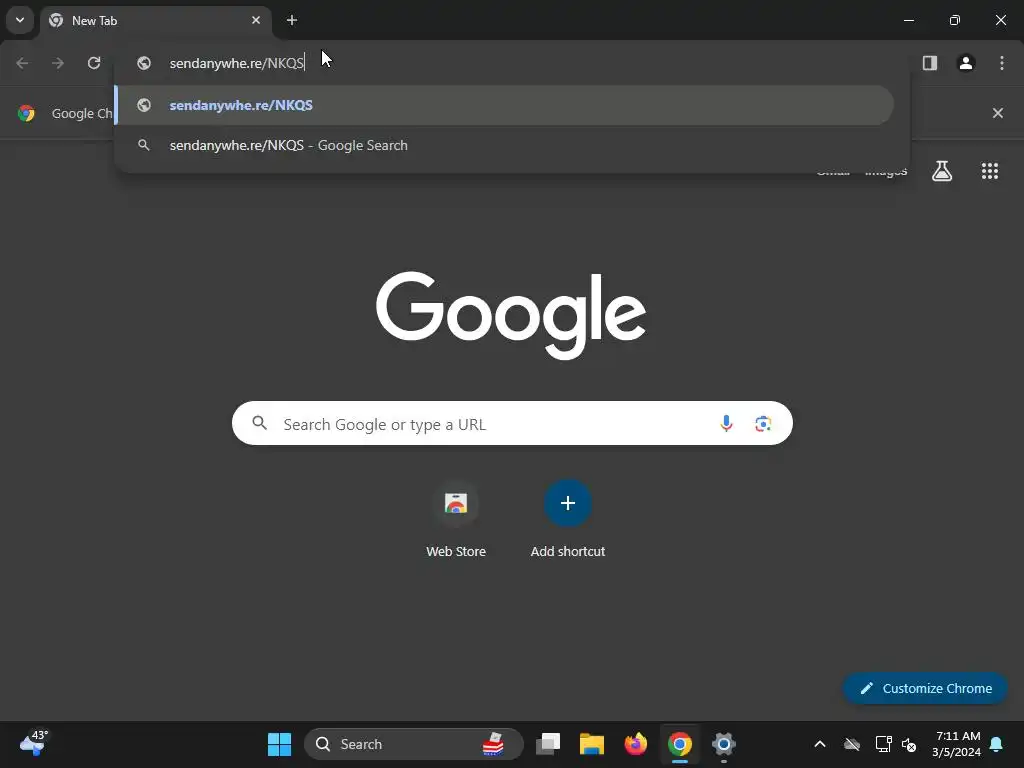Reload the current page
Image resolution: width=1024 pixels, height=768 pixels.
pyautogui.click(x=94, y=63)
